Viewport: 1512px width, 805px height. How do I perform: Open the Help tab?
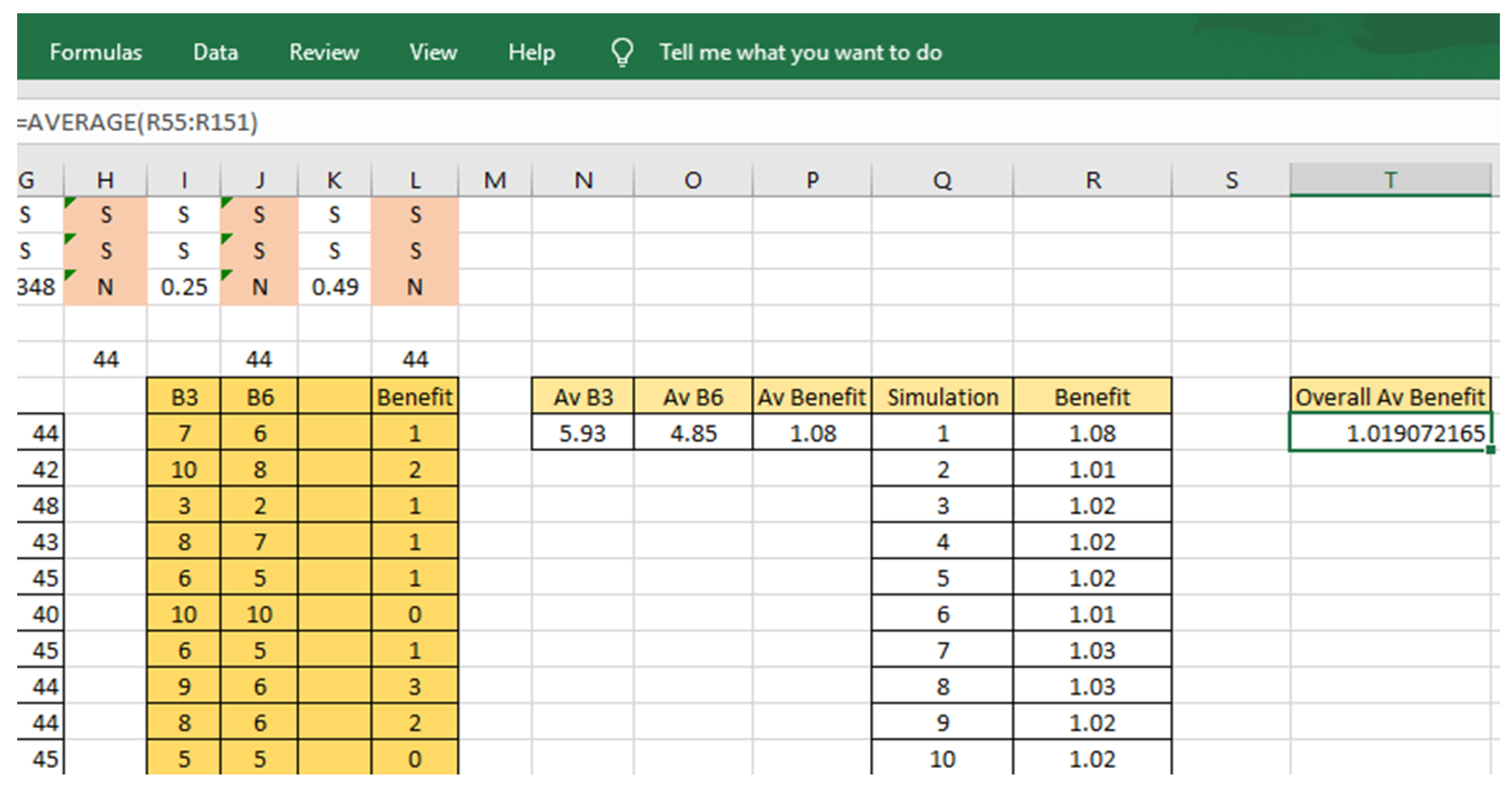(531, 53)
